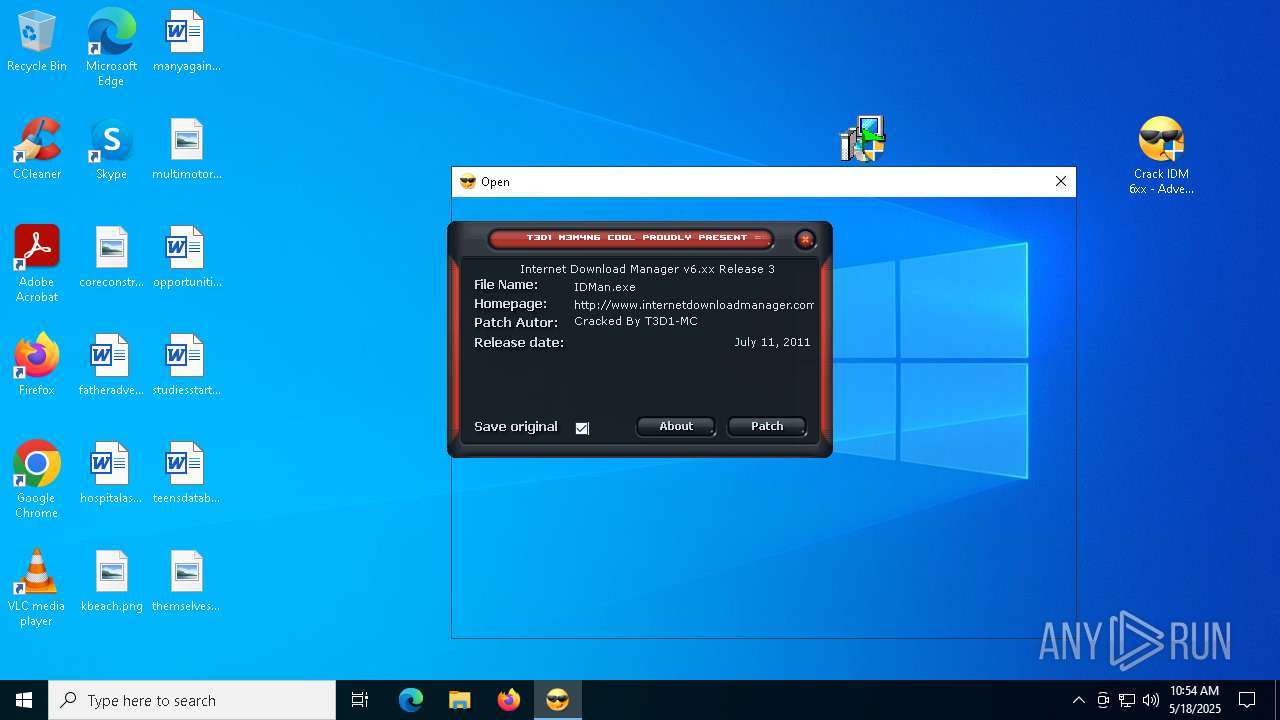The height and width of the screenshot is (720, 1280).
Task: Select the multimotor image file
Action: tap(186, 150)
